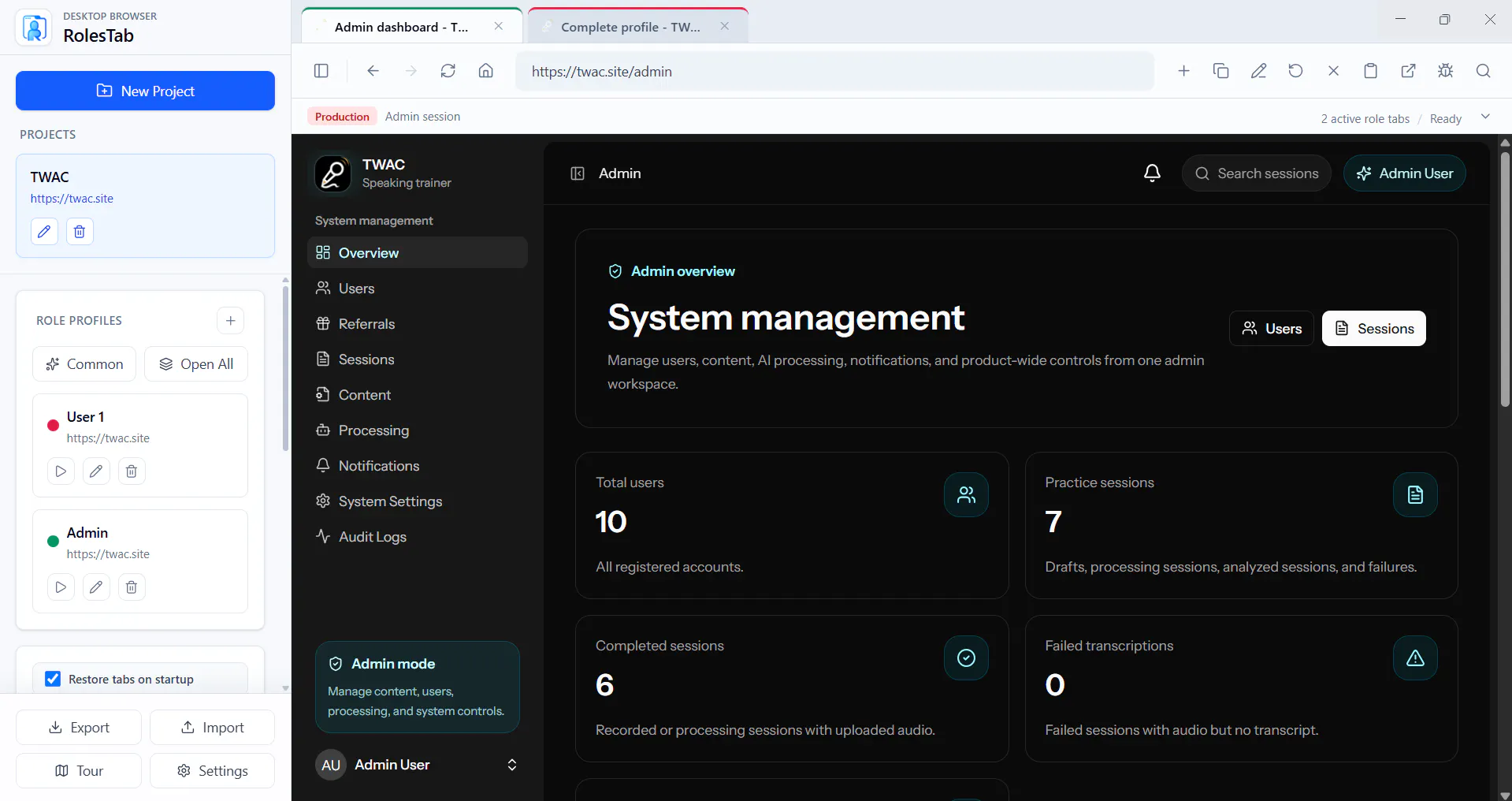The height and width of the screenshot is (801, 1512).
Task: Click the X stop icon in toolbar
Action: click(x=1333, y=71)
